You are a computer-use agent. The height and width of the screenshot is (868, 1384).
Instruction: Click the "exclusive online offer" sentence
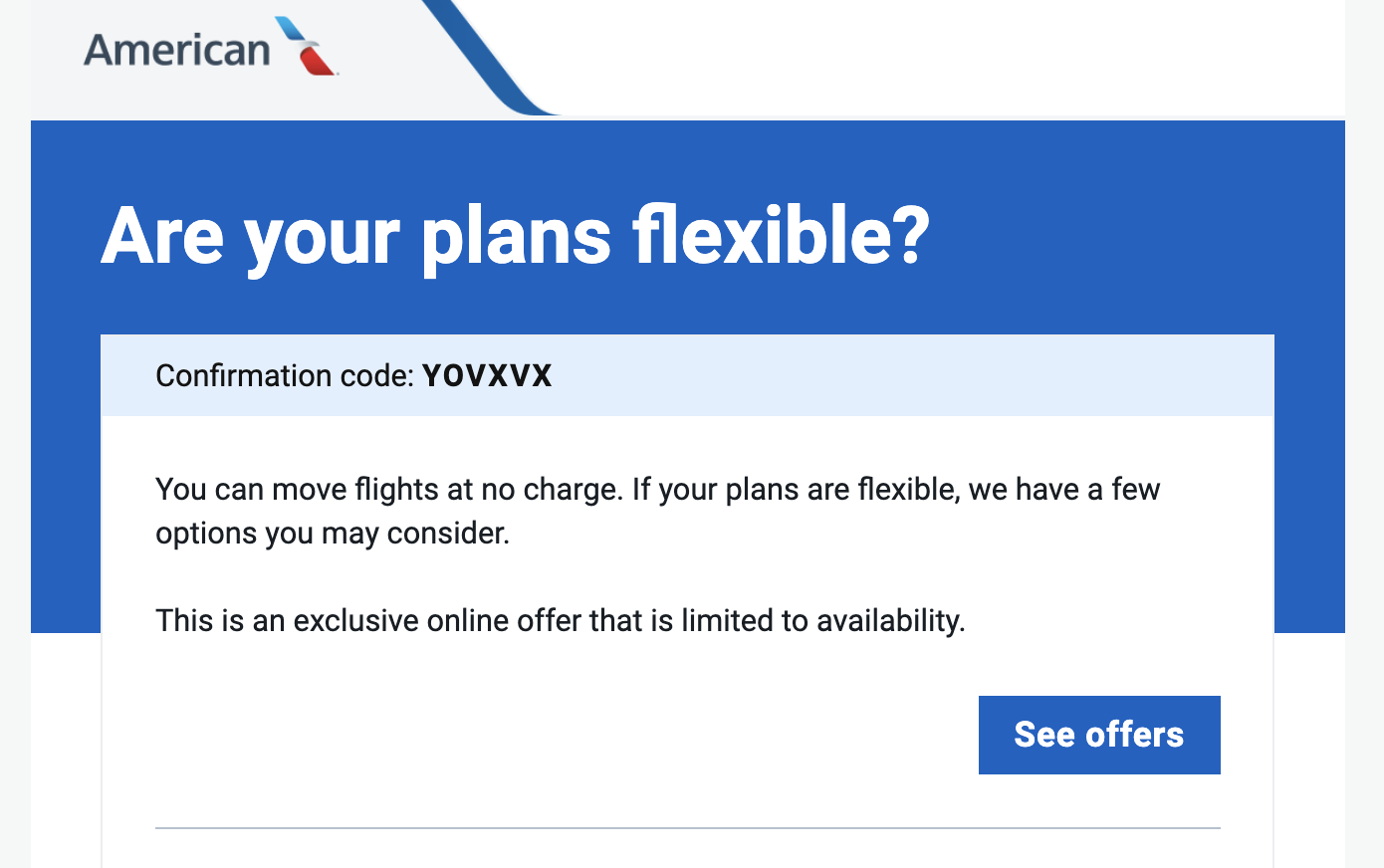click(561, 620)
